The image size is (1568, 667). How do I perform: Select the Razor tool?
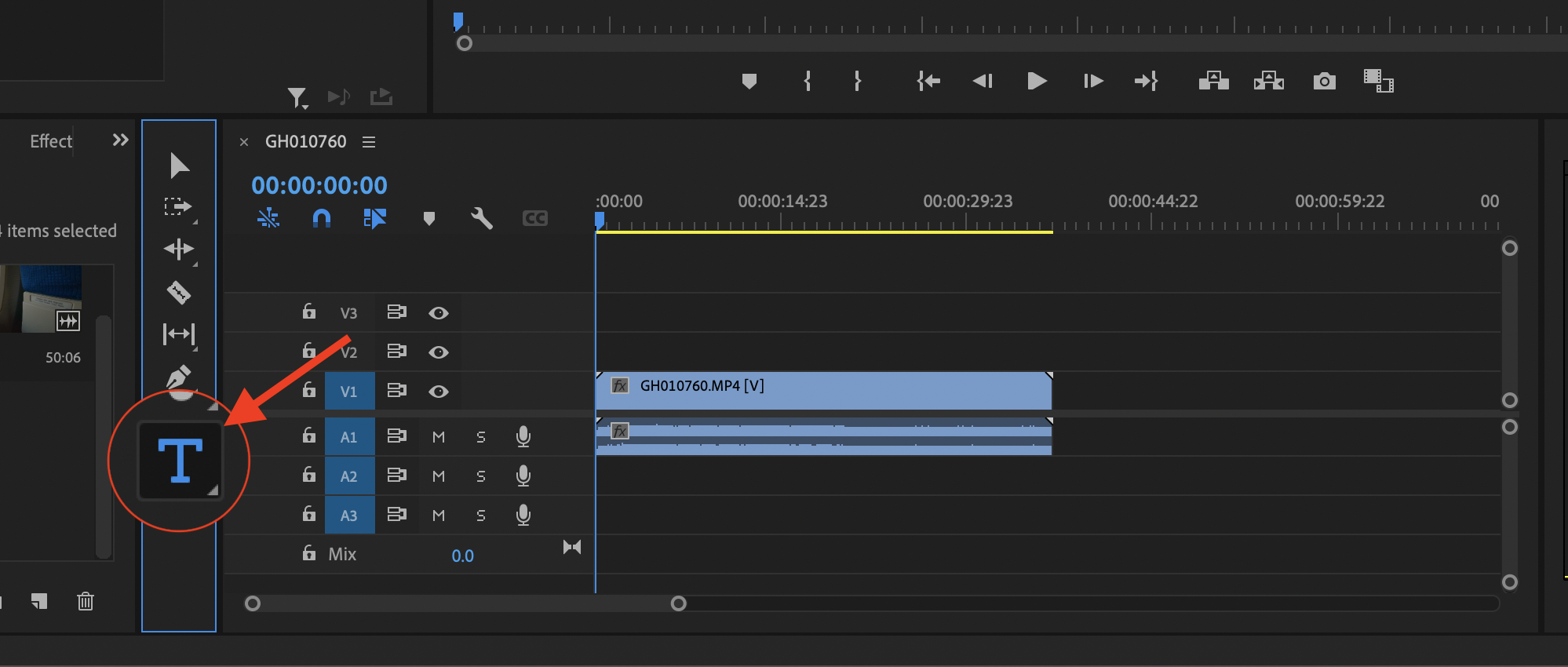(179, 292)
